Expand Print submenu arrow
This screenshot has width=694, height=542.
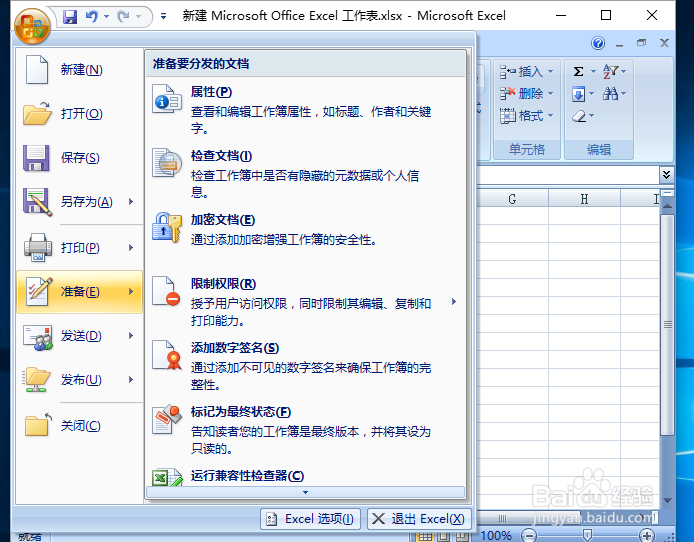pyautogui.click(x=131, y=247)
